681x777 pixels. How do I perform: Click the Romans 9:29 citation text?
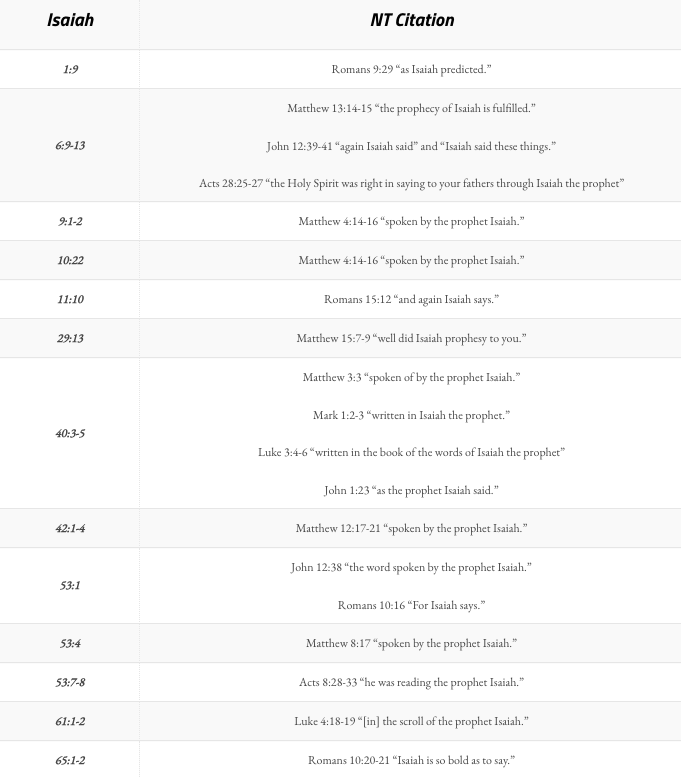411,69
